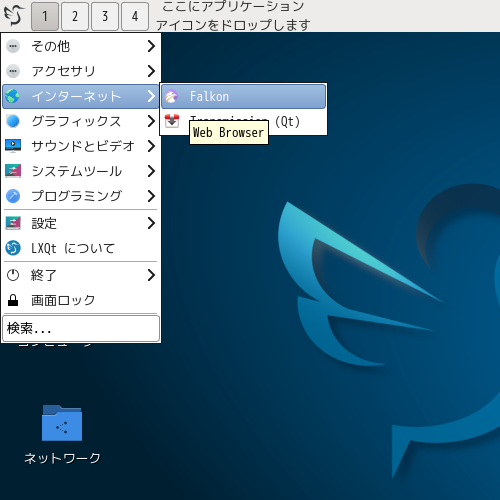Expand the アクセサリ submenu arrow
Image resolution: width=500 pixels, height=500 pixels.
[151, 71]
